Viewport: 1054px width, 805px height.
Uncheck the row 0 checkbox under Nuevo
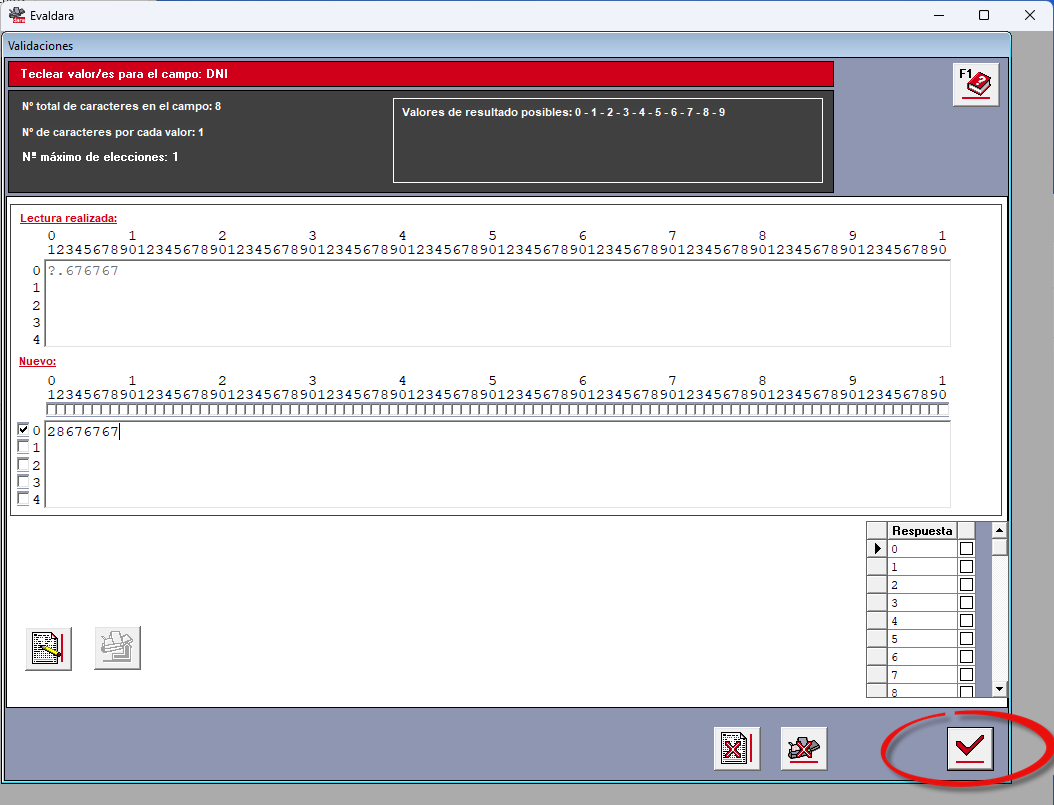tap(23, 429)
